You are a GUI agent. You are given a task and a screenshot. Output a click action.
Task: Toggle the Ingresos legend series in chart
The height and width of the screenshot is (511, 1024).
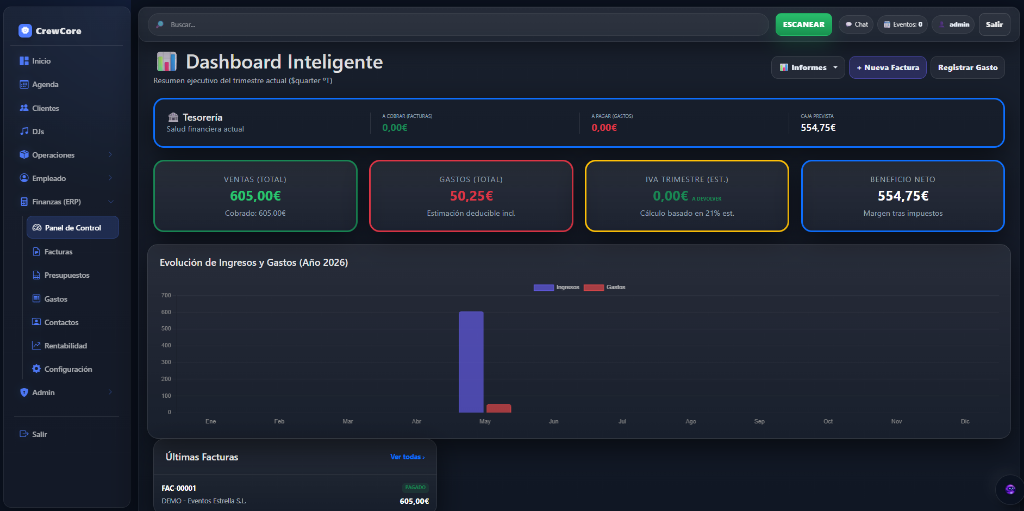(555, 287)
